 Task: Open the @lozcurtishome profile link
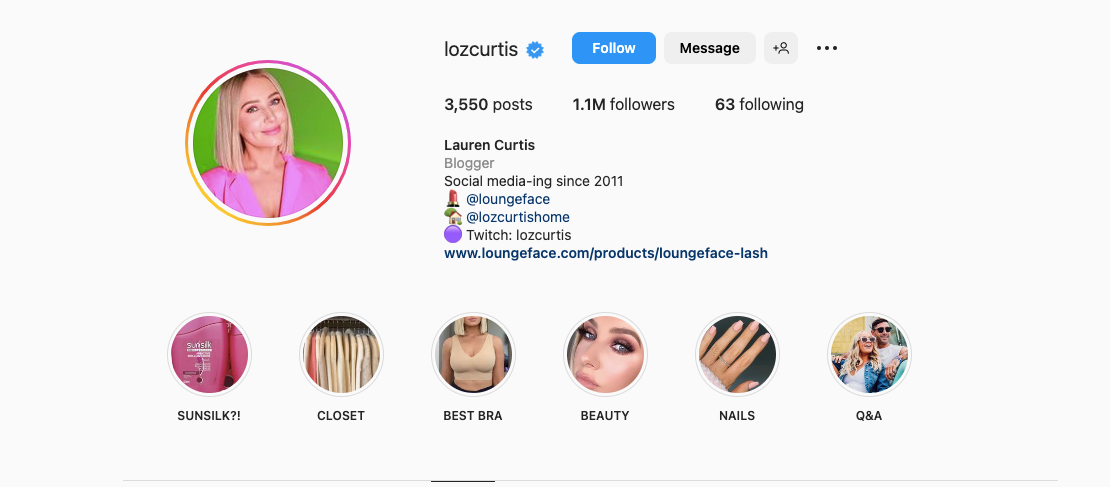pyautogui.click(x=517, y=217)
